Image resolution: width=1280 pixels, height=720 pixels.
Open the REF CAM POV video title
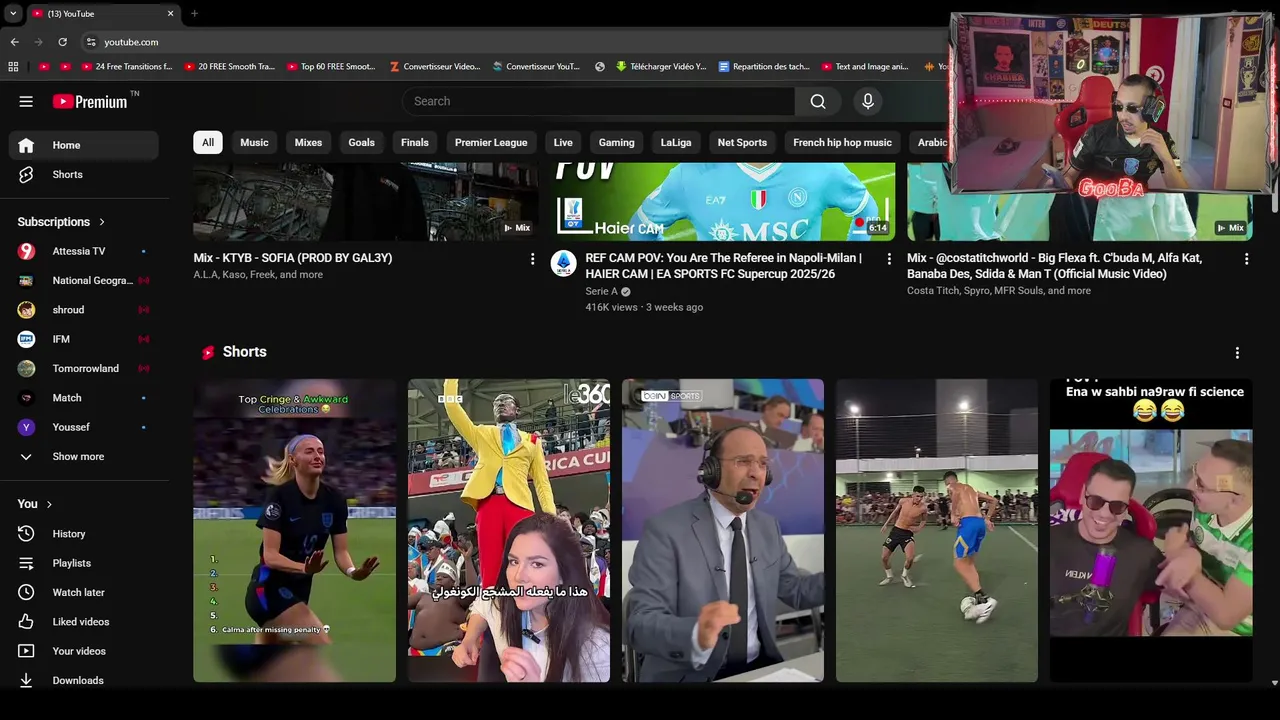click(x=723, y=266)
